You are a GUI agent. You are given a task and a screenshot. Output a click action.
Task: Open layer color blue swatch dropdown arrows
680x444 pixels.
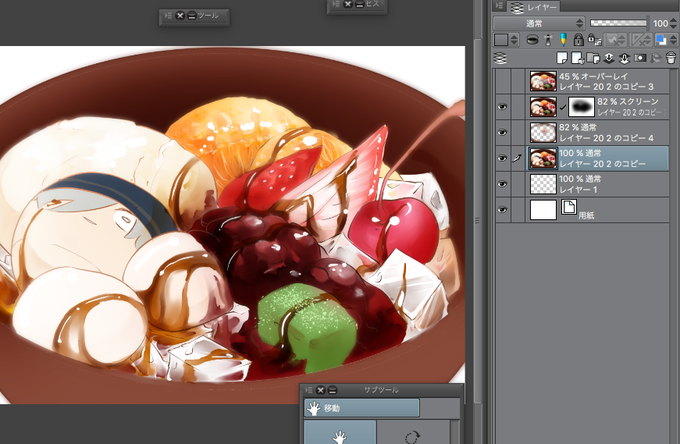pos(673,40)
